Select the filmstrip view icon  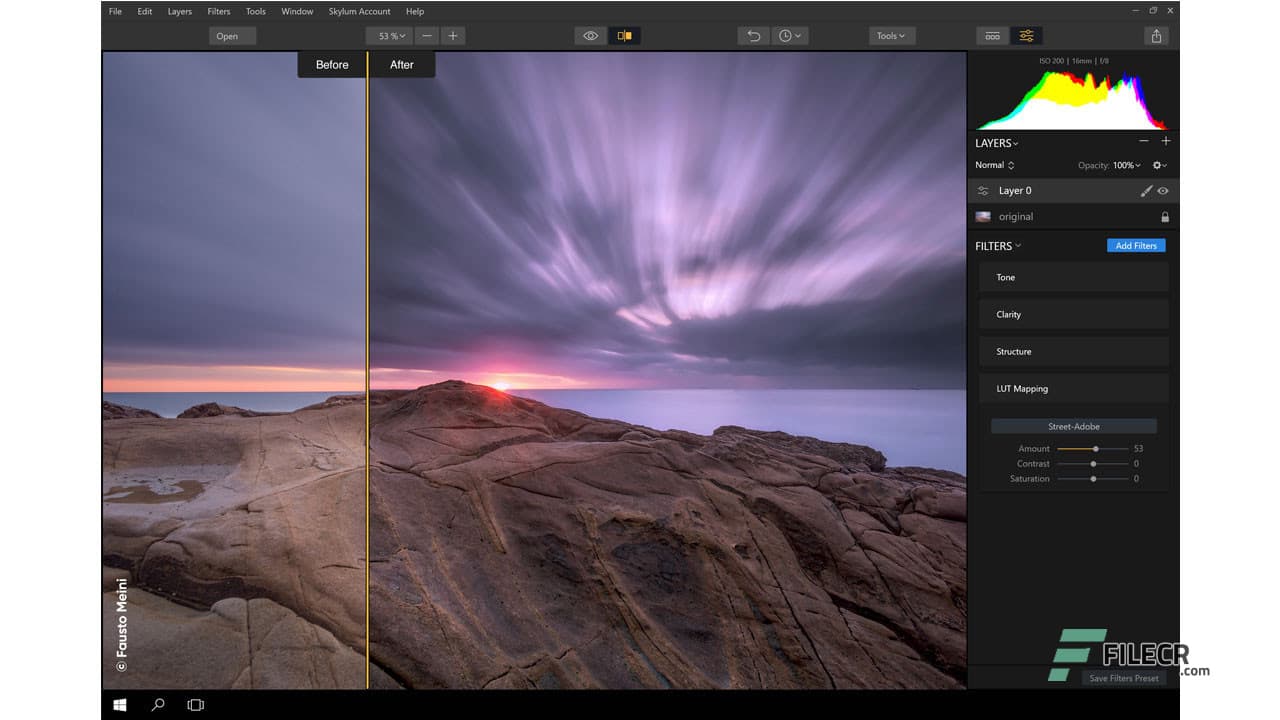coord(992,35)
